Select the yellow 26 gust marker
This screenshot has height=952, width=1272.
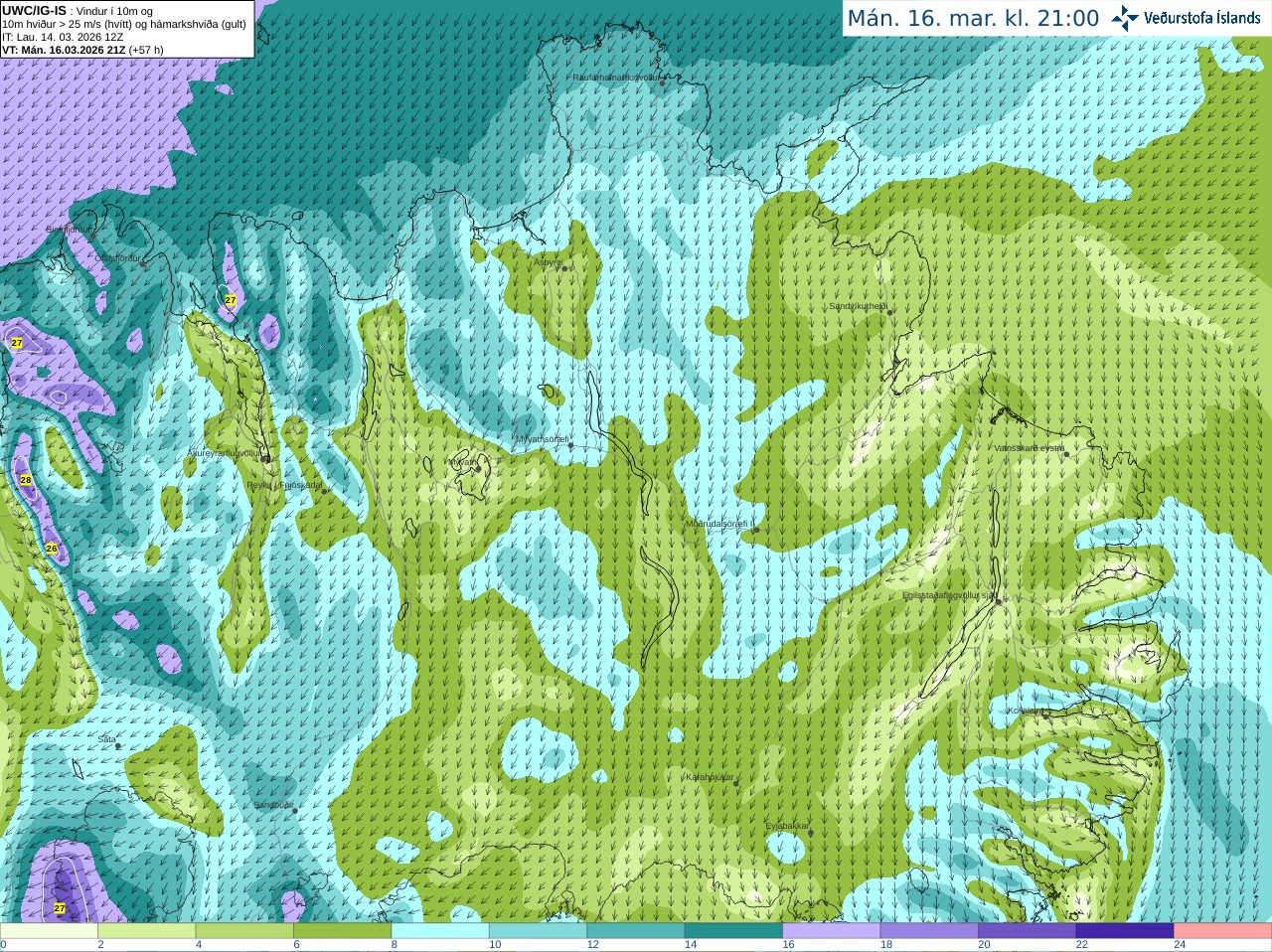(x=52, y=548)
